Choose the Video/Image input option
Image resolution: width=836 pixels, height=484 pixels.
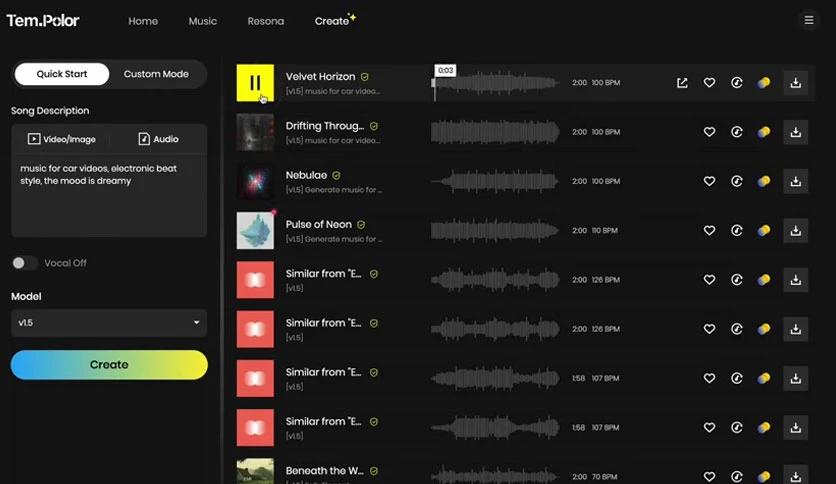pos(62,139)
